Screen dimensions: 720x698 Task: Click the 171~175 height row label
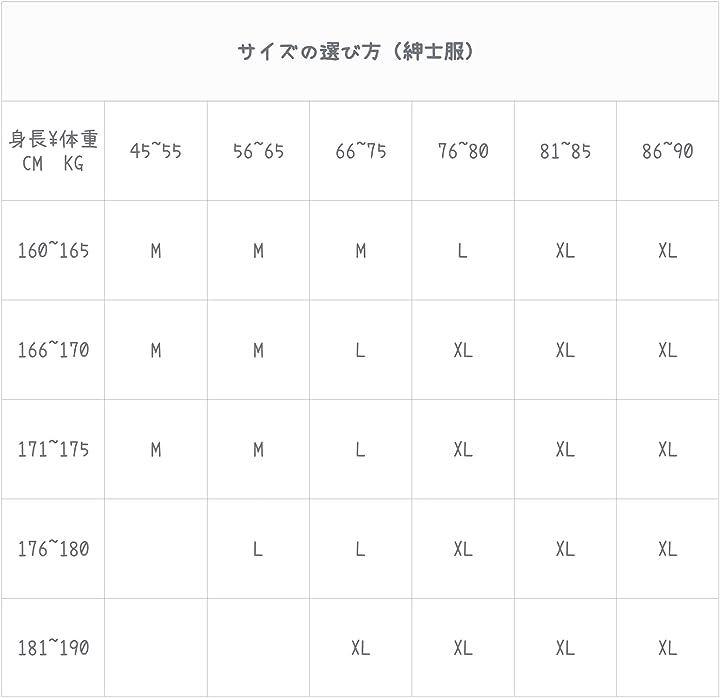click(53, 449)
